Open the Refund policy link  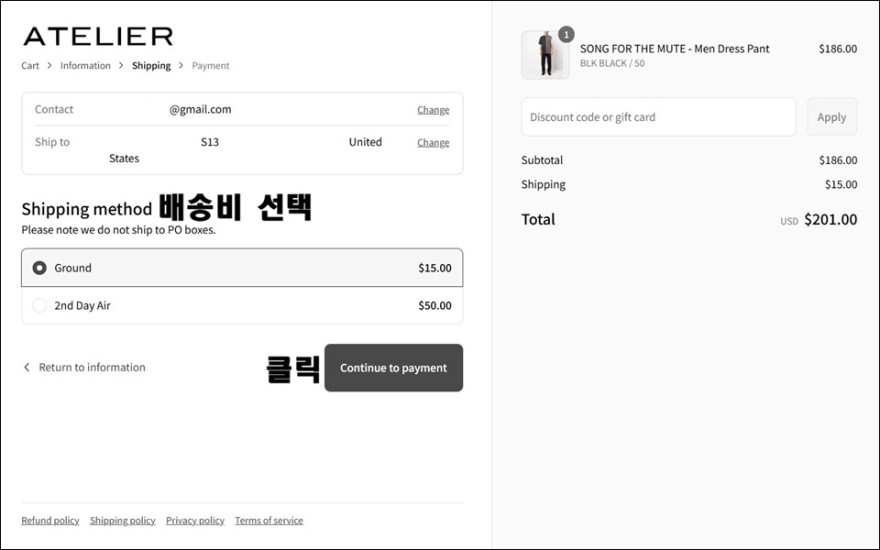[x=50, y=520]
